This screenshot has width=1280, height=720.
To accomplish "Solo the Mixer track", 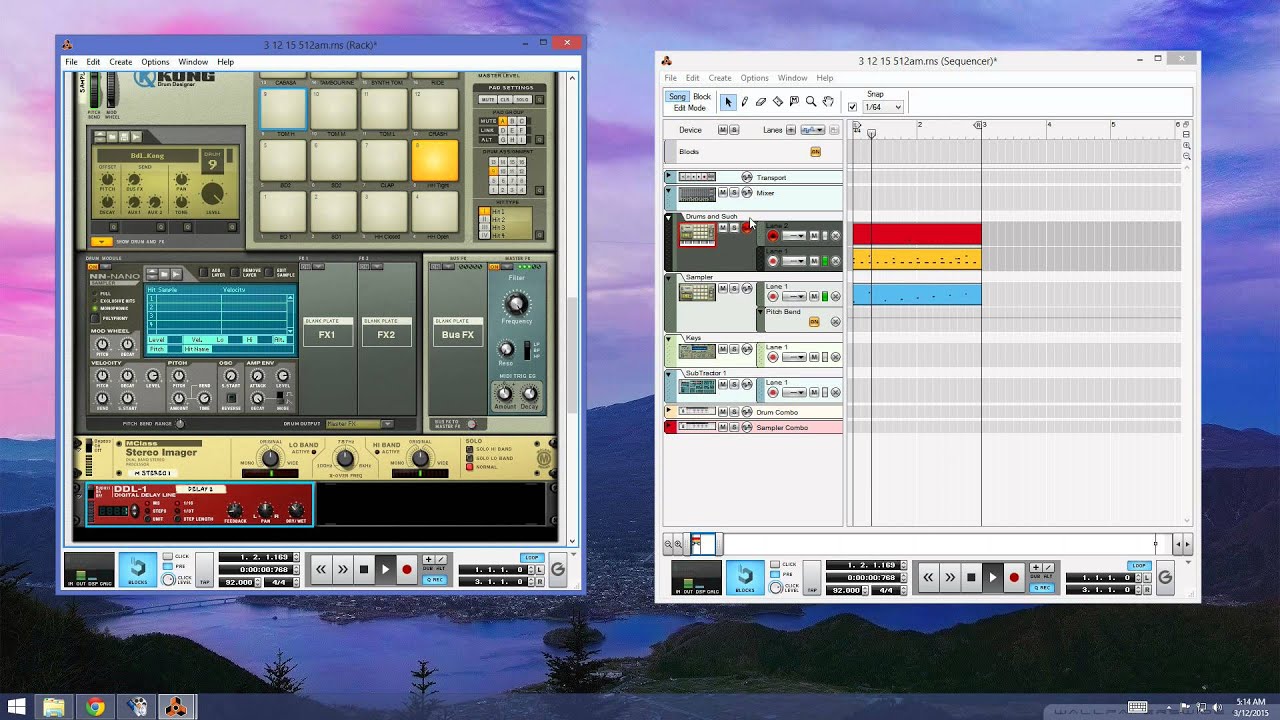I will (x=734, y=193).
